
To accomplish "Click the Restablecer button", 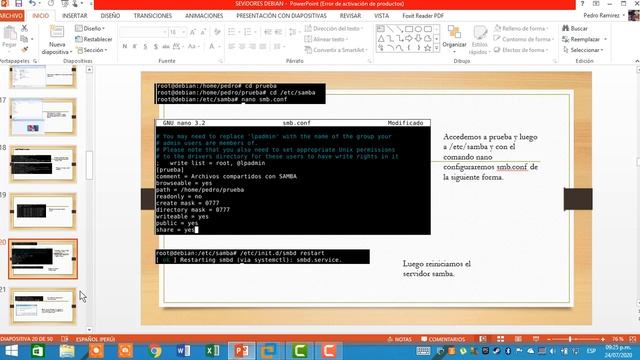I will pos(94,39).
